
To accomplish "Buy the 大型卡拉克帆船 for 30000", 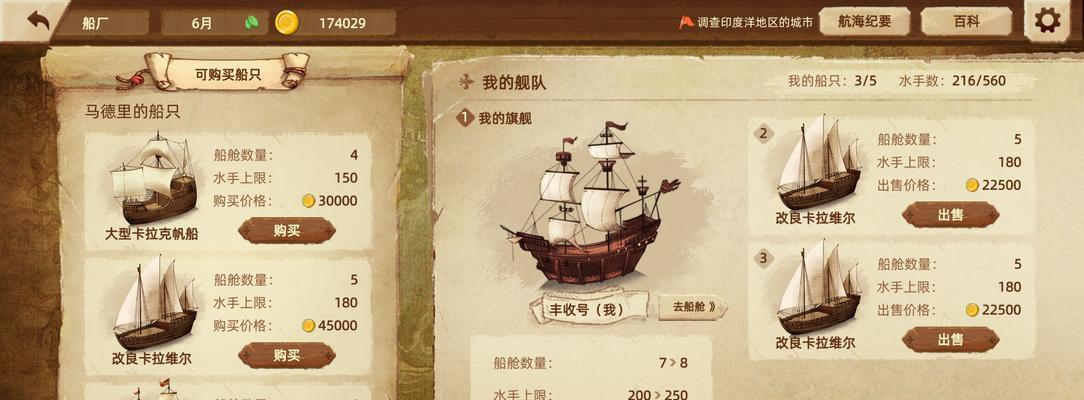I will 287,231.
